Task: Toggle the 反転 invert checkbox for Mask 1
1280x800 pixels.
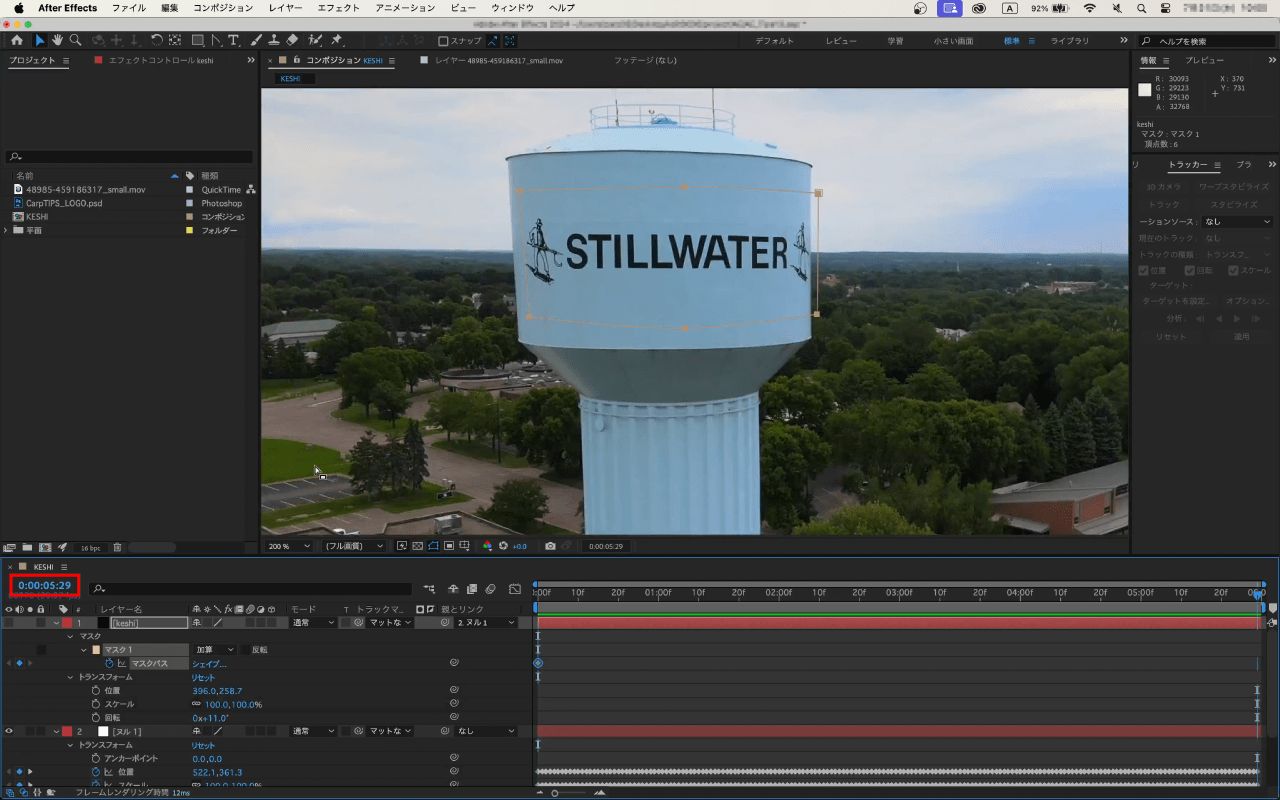Action: tap(245, 650)
